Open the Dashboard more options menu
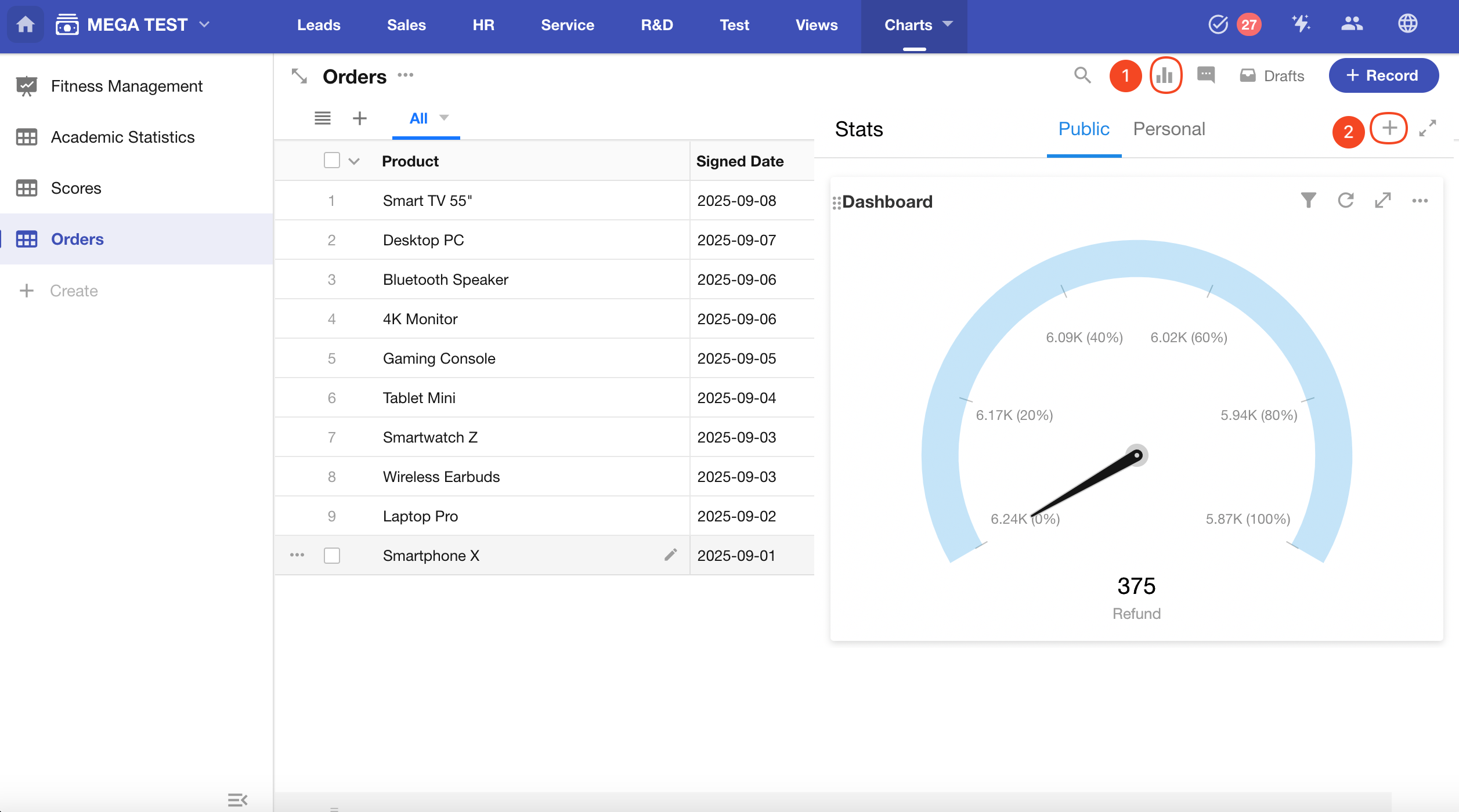This screenshot has width=1459, height=812. pos(1420,201)
